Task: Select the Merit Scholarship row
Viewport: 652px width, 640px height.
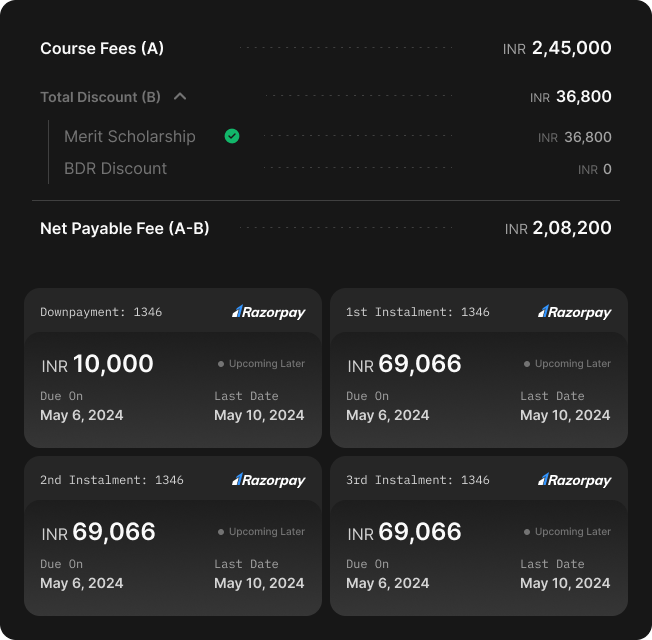Action: [338, 136]
